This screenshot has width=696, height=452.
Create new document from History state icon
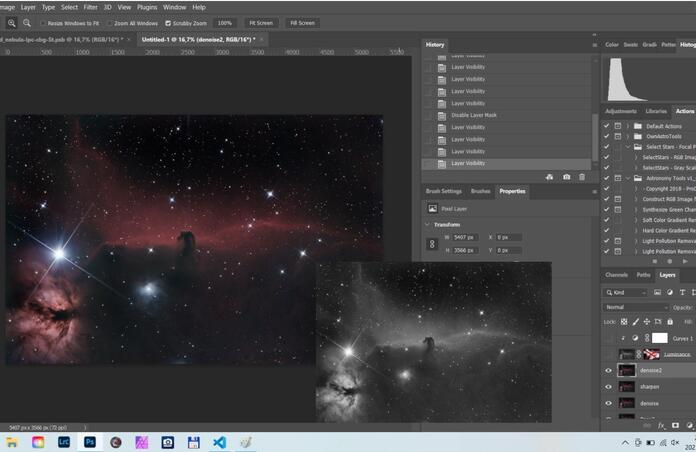(x=550, y=177)
